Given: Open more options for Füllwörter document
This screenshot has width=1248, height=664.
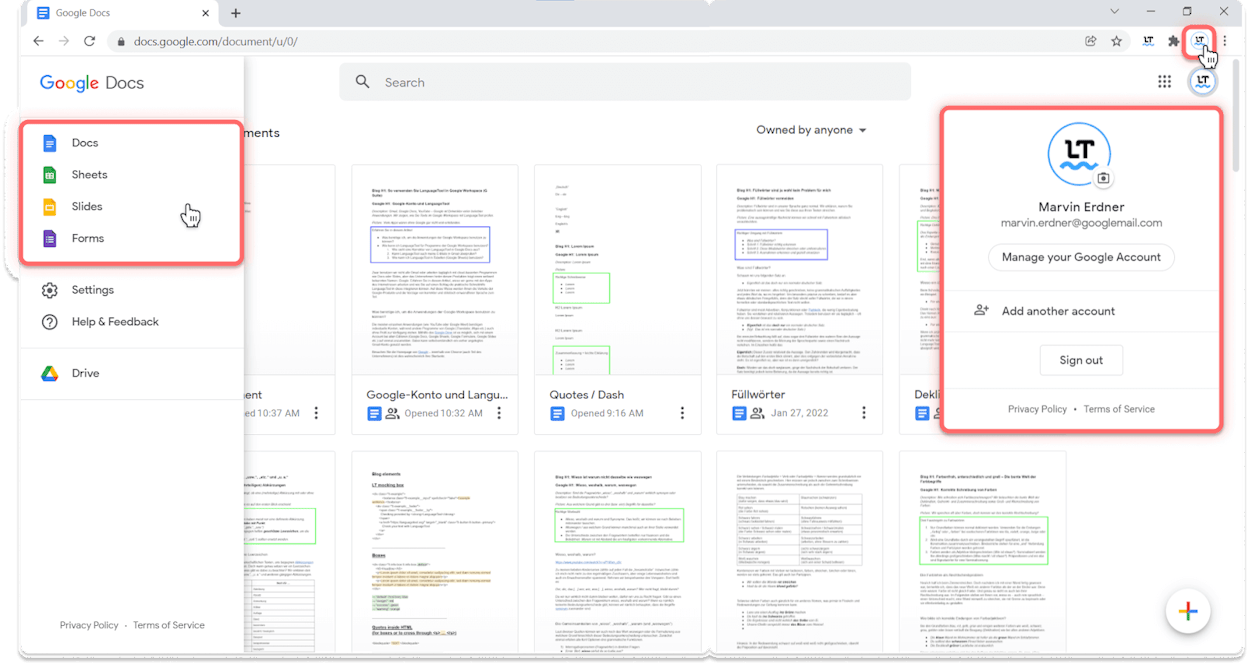Looking at the screenshot, I should 864,413.
